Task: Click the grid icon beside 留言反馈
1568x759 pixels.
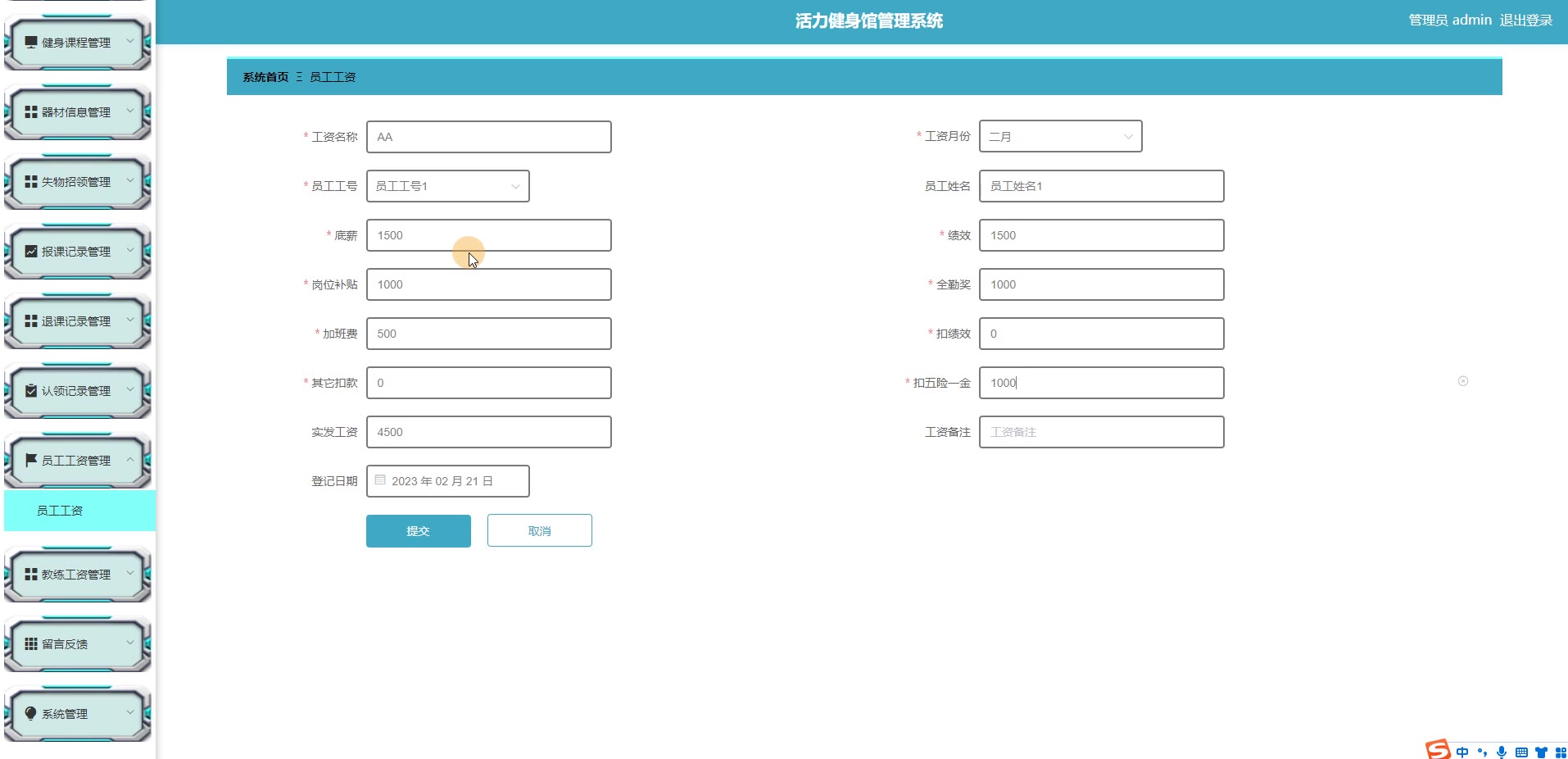Action: point(31,643)
